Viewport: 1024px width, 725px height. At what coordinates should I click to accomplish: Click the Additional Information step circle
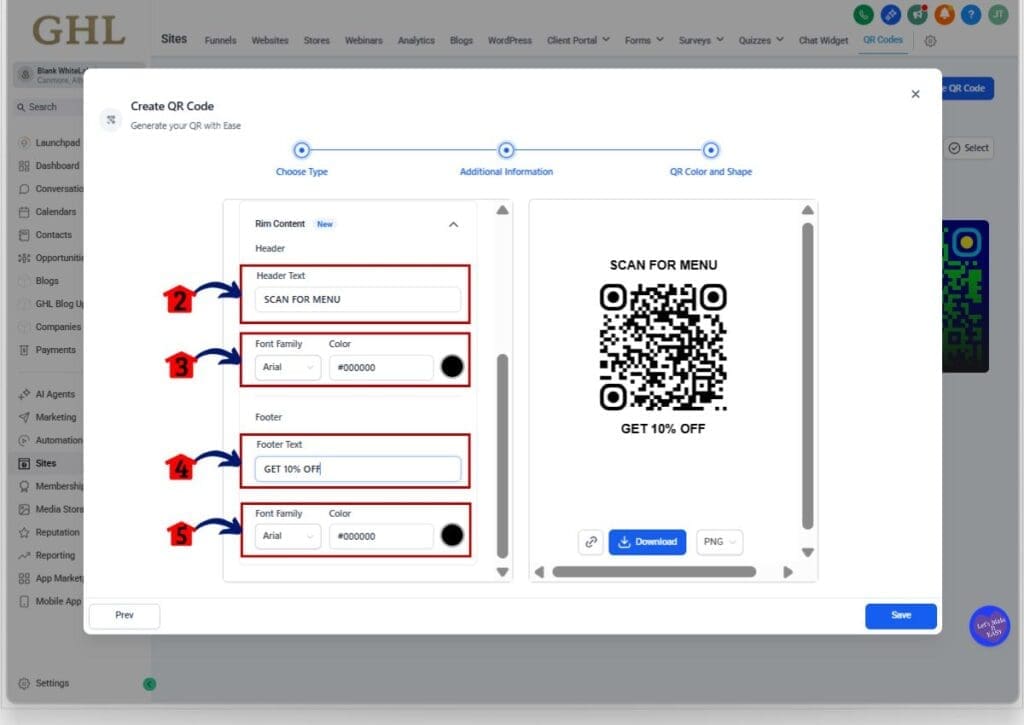coord(506,150)
